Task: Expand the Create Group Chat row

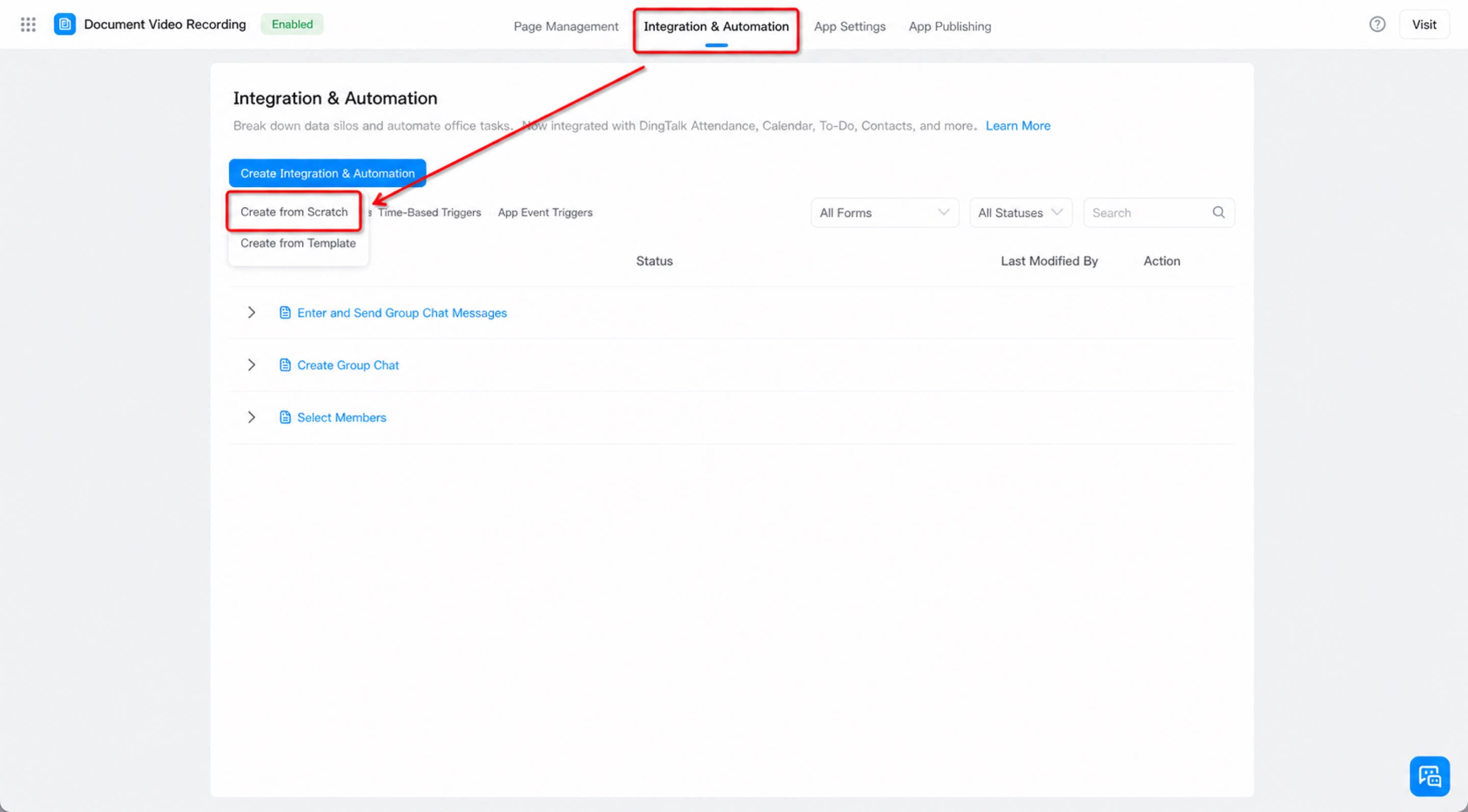Action: point(251,365)
